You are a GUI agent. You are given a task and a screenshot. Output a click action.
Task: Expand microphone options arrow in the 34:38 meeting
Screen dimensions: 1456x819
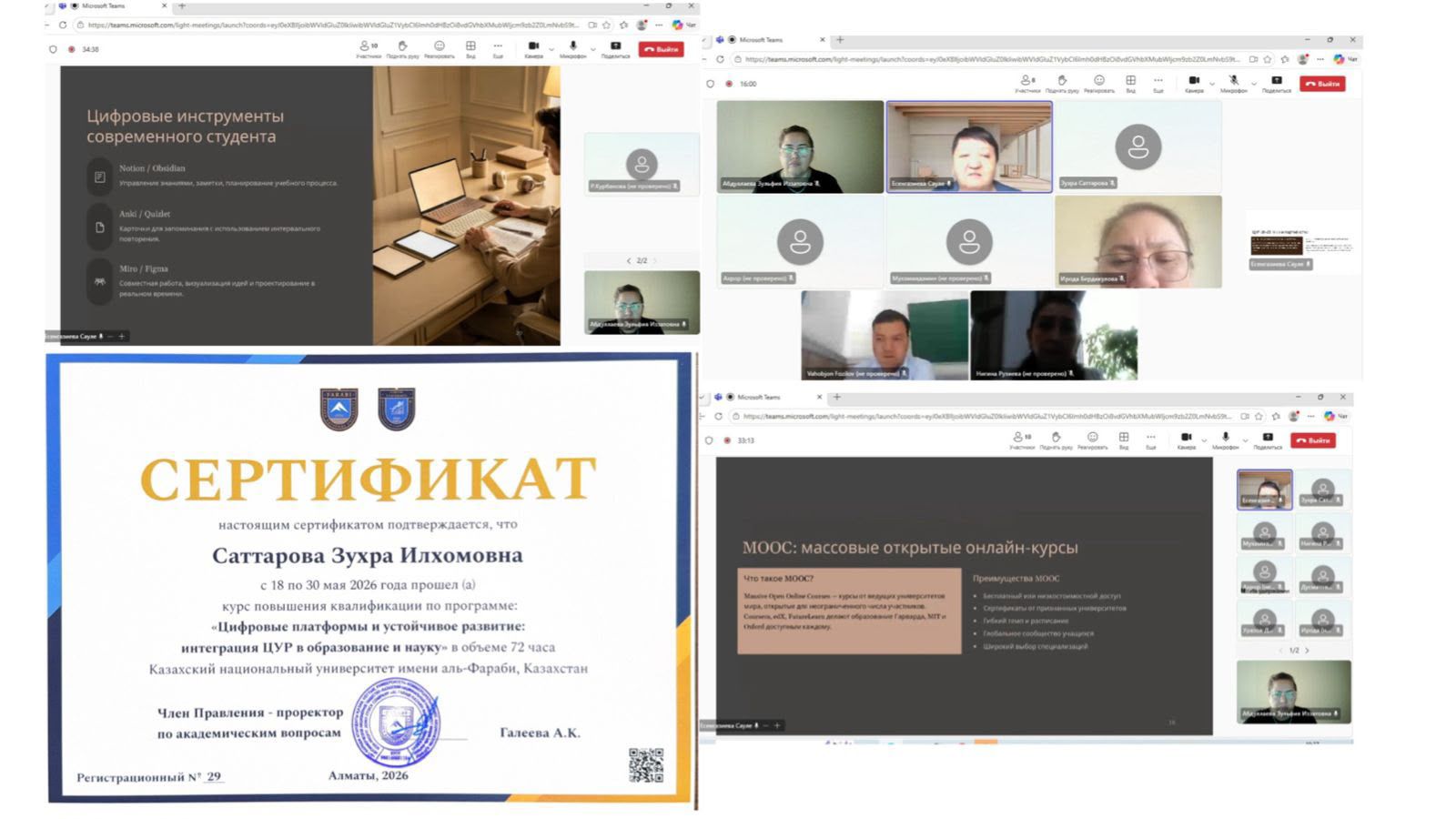(x=593, y=49)
